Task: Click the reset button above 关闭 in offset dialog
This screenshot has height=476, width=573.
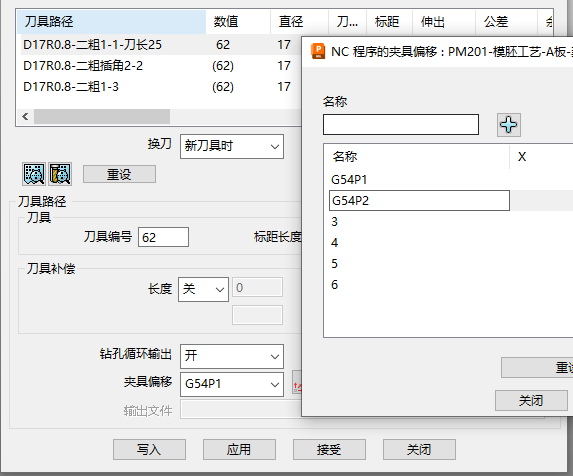Action: [537, 367]
